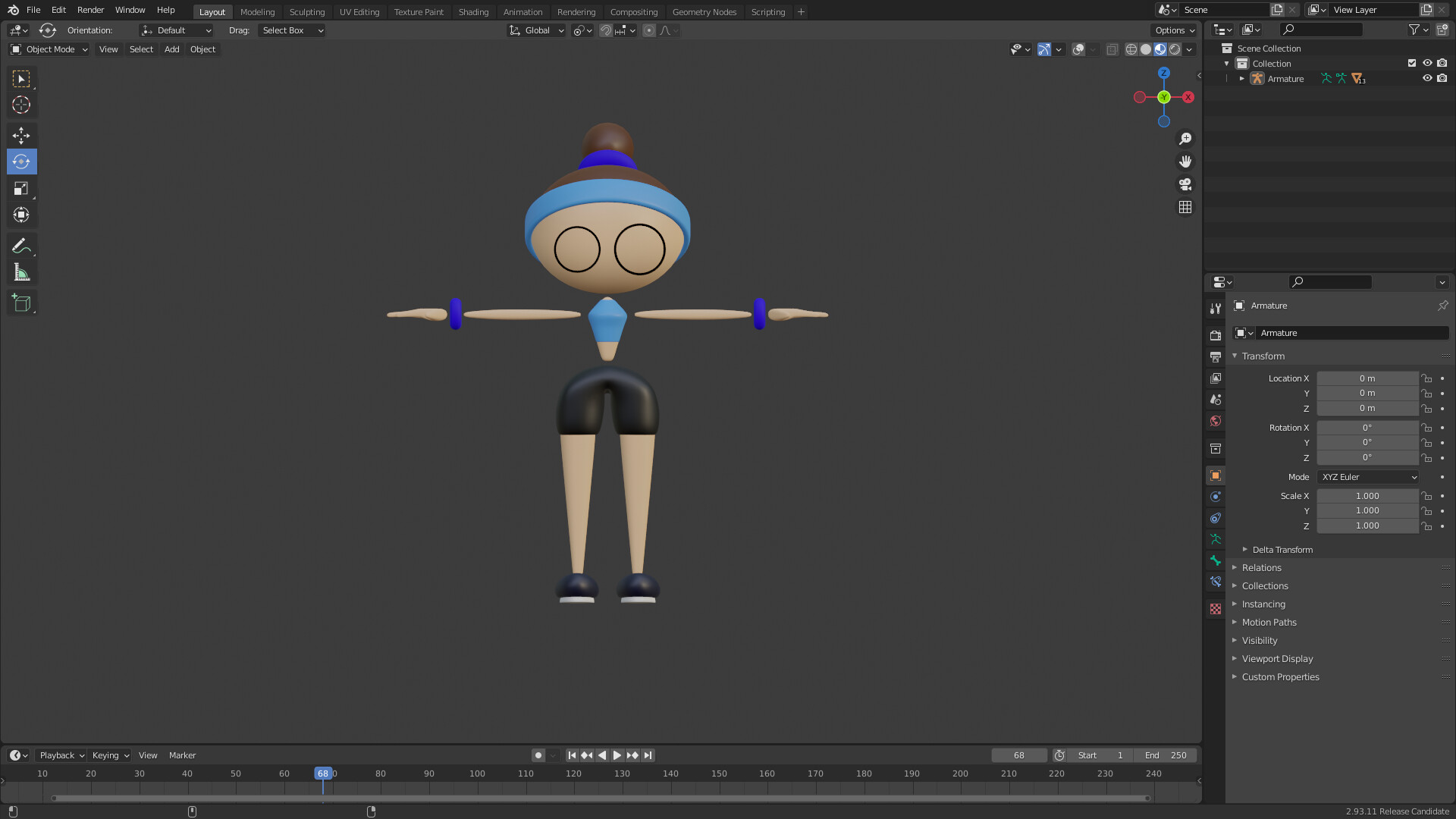The width and height of the screenshot is (1456, 819).
Task: Select the Select Box tool in toolbar
Action: (x=21, y=79)
